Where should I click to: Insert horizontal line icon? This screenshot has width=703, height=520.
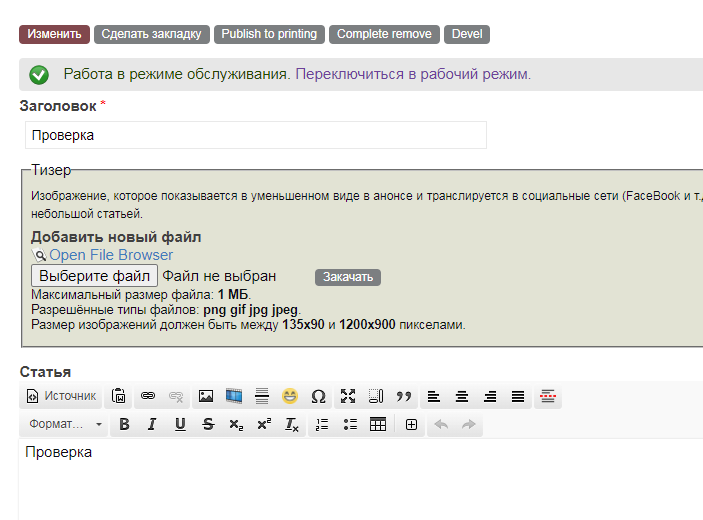pos(262,396)
